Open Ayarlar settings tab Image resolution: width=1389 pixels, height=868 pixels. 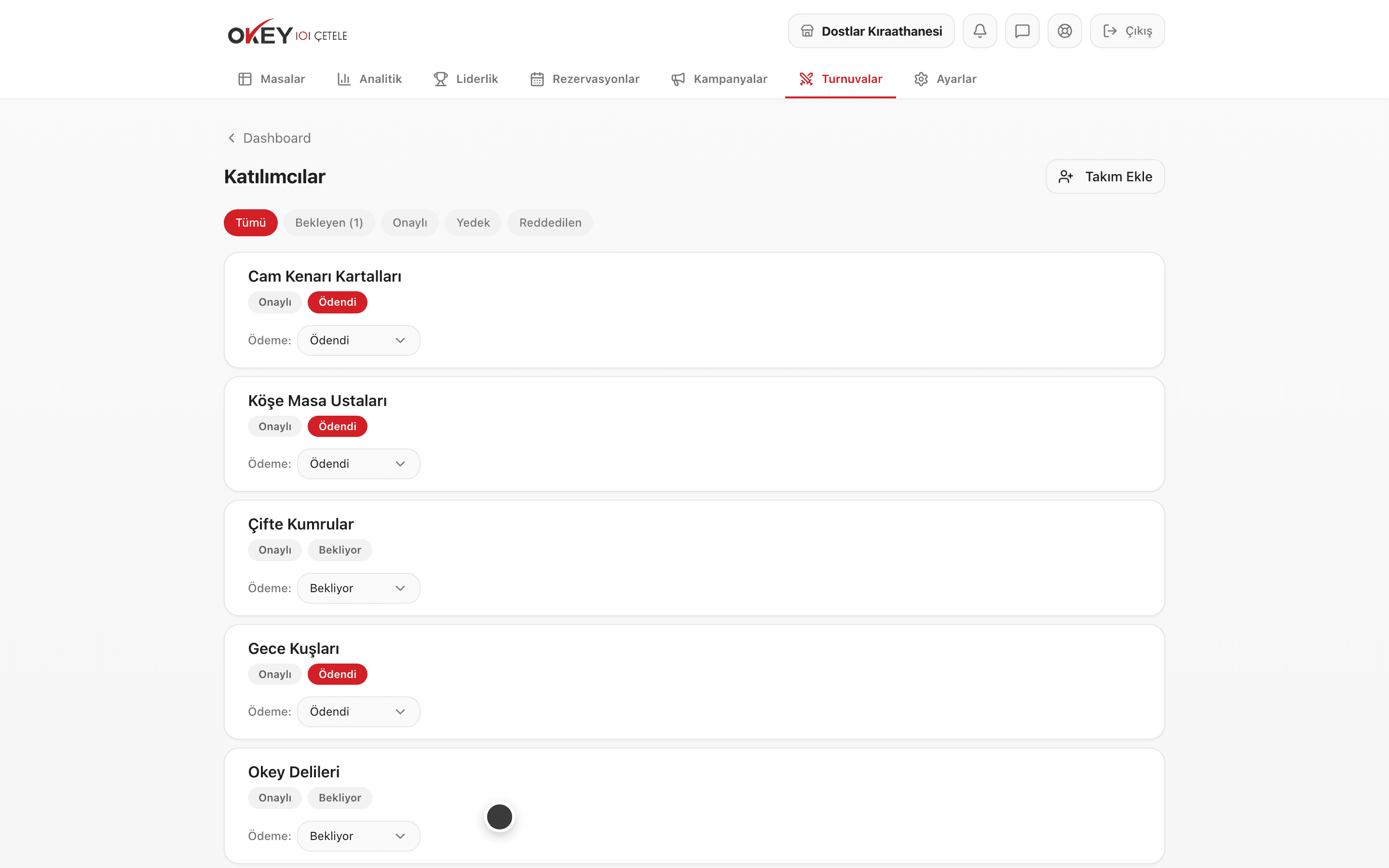coord(945,79)
